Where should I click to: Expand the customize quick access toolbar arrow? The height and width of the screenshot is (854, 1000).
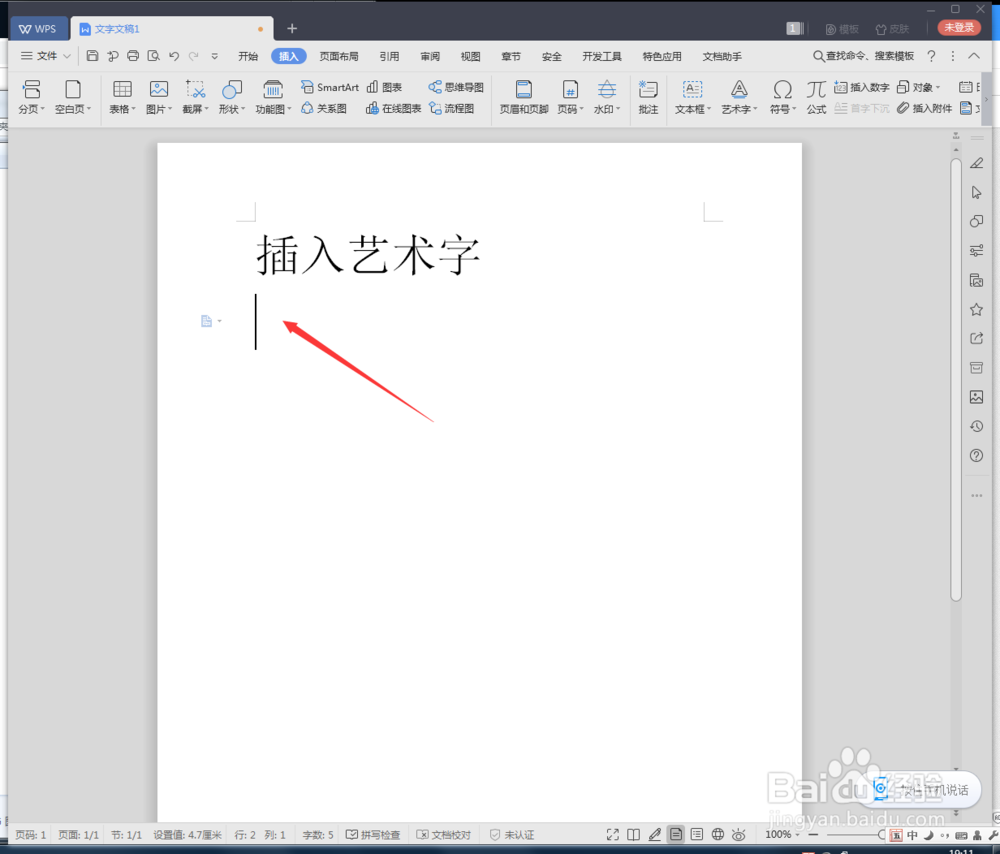coord(214,56)
